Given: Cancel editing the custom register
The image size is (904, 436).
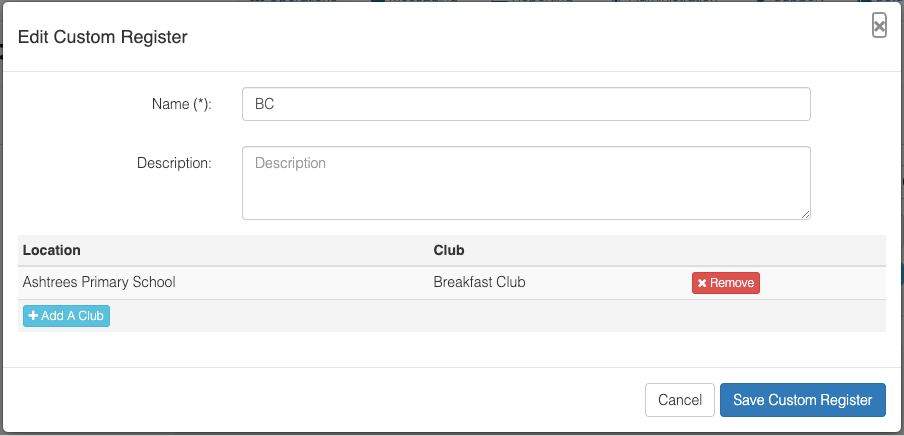Looking at the screenshot, I should click(x=679, y=400).
